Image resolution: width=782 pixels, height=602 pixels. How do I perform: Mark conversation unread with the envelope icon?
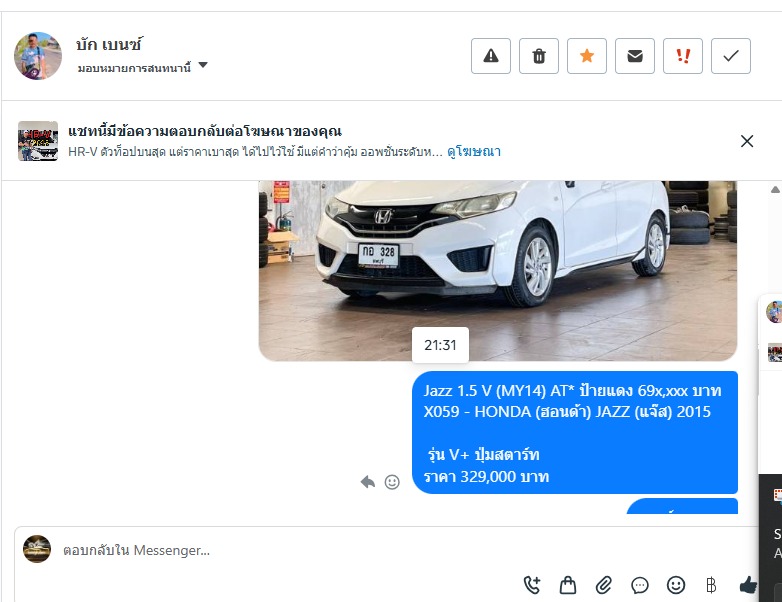635,56
